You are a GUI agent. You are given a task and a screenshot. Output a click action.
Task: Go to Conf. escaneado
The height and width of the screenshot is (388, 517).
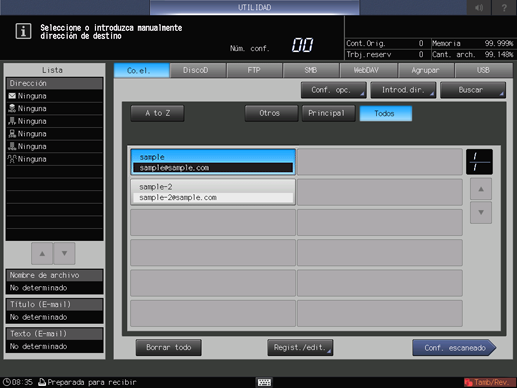tap(454, 348)
